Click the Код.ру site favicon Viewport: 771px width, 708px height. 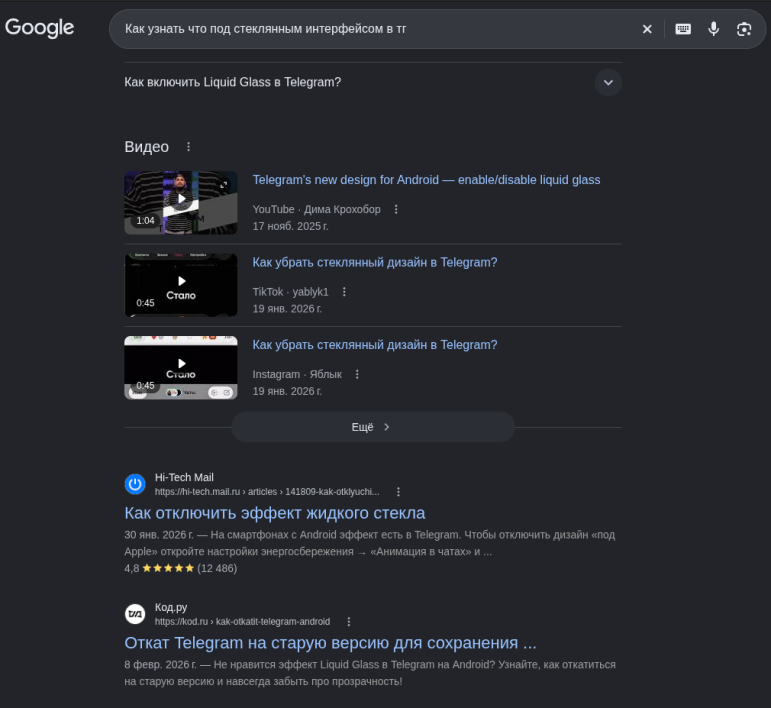coord(135,614)
